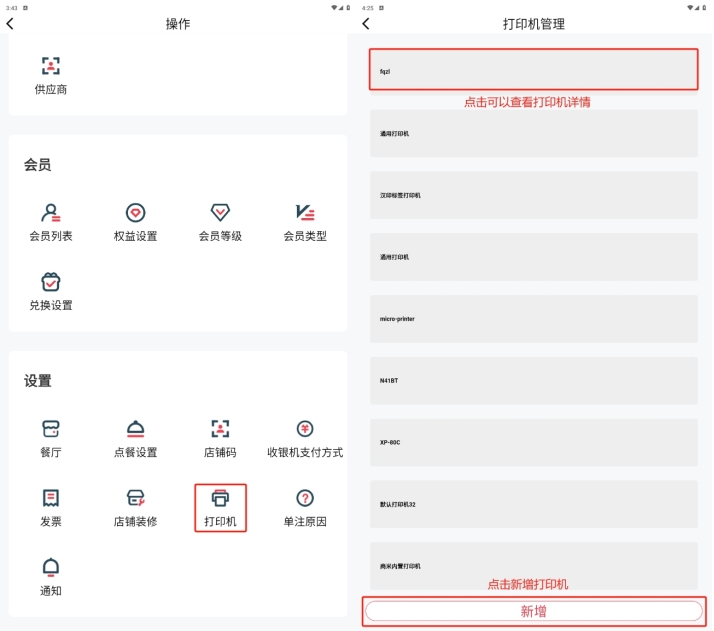The width and height of the screenshot is (714, 631).
Task: Go back from the 操作 page
Action: 11,24
